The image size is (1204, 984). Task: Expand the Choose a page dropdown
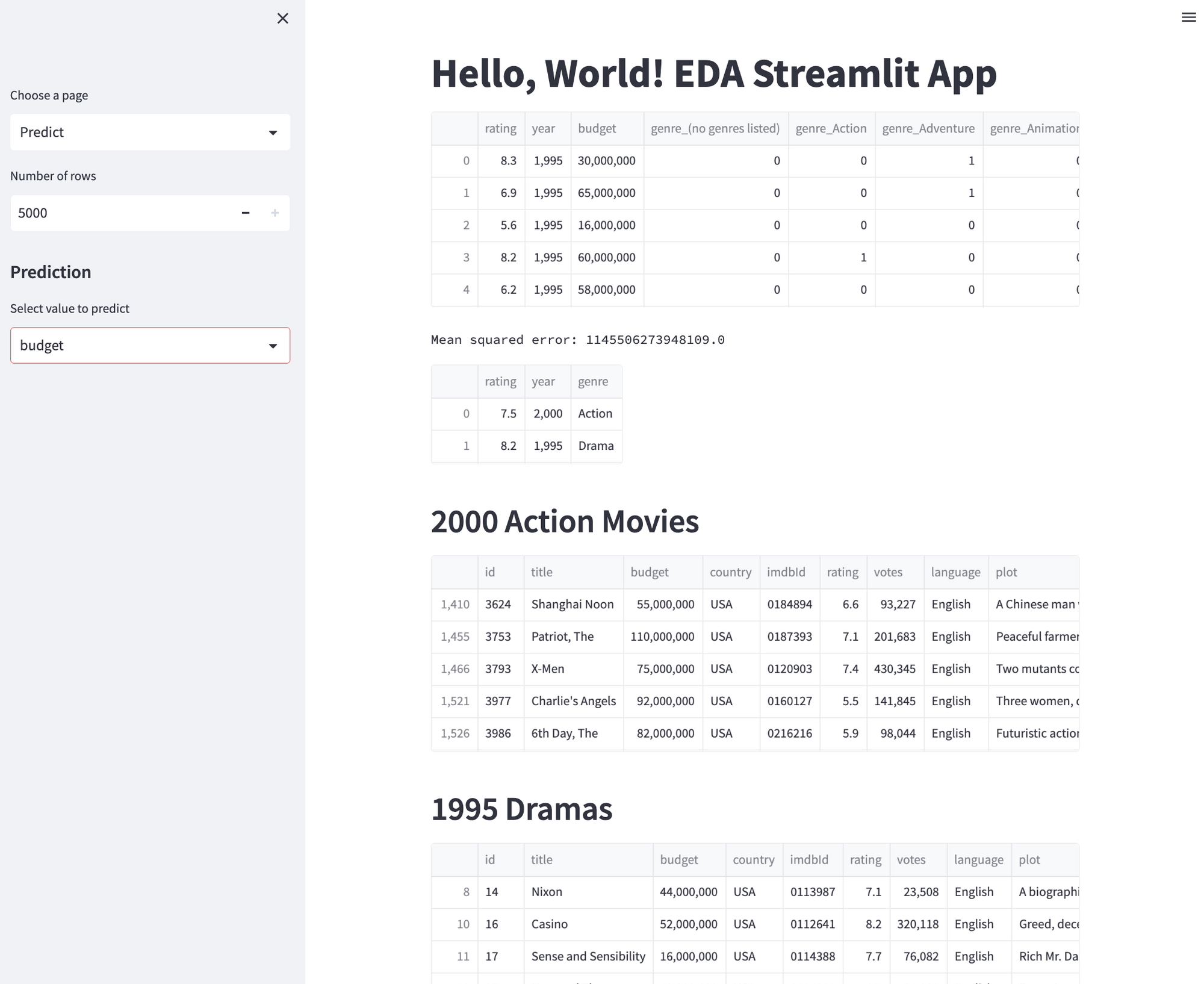tap(150, 132)
